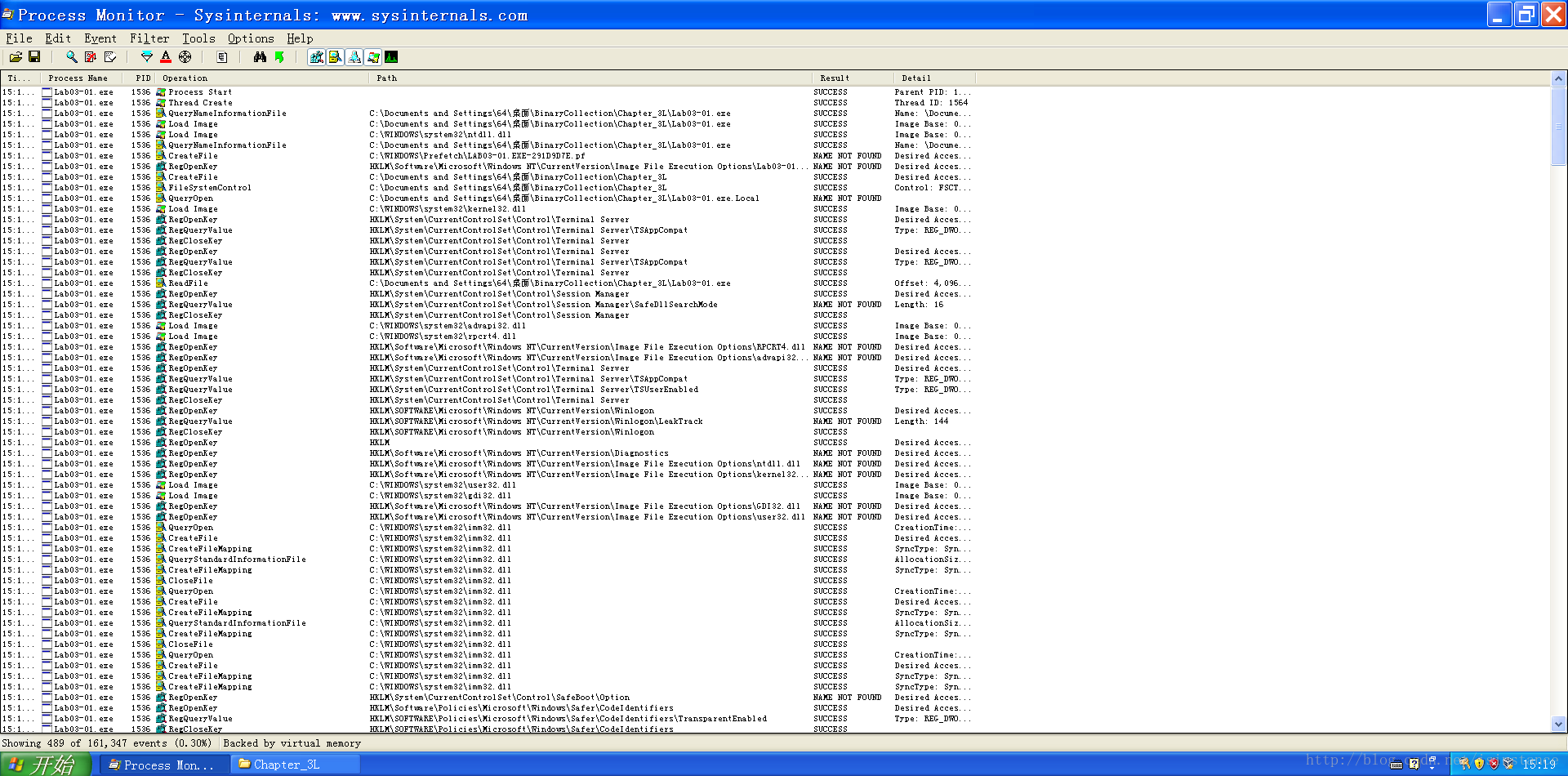
Task: Click the Detail column header
Action: 934,78
